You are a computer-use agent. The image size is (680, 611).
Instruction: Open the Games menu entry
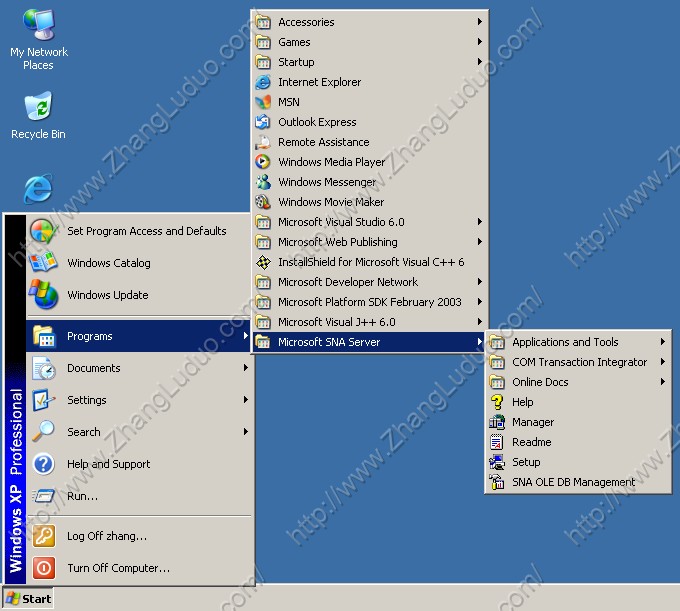369,42
